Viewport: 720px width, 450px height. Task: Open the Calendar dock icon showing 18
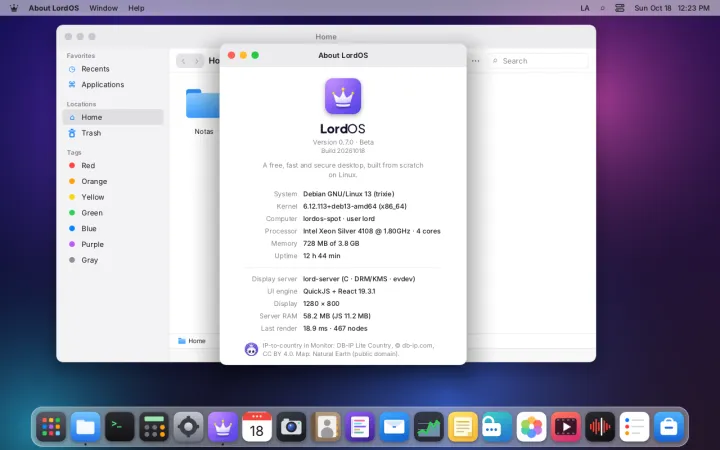coord(257,427)
